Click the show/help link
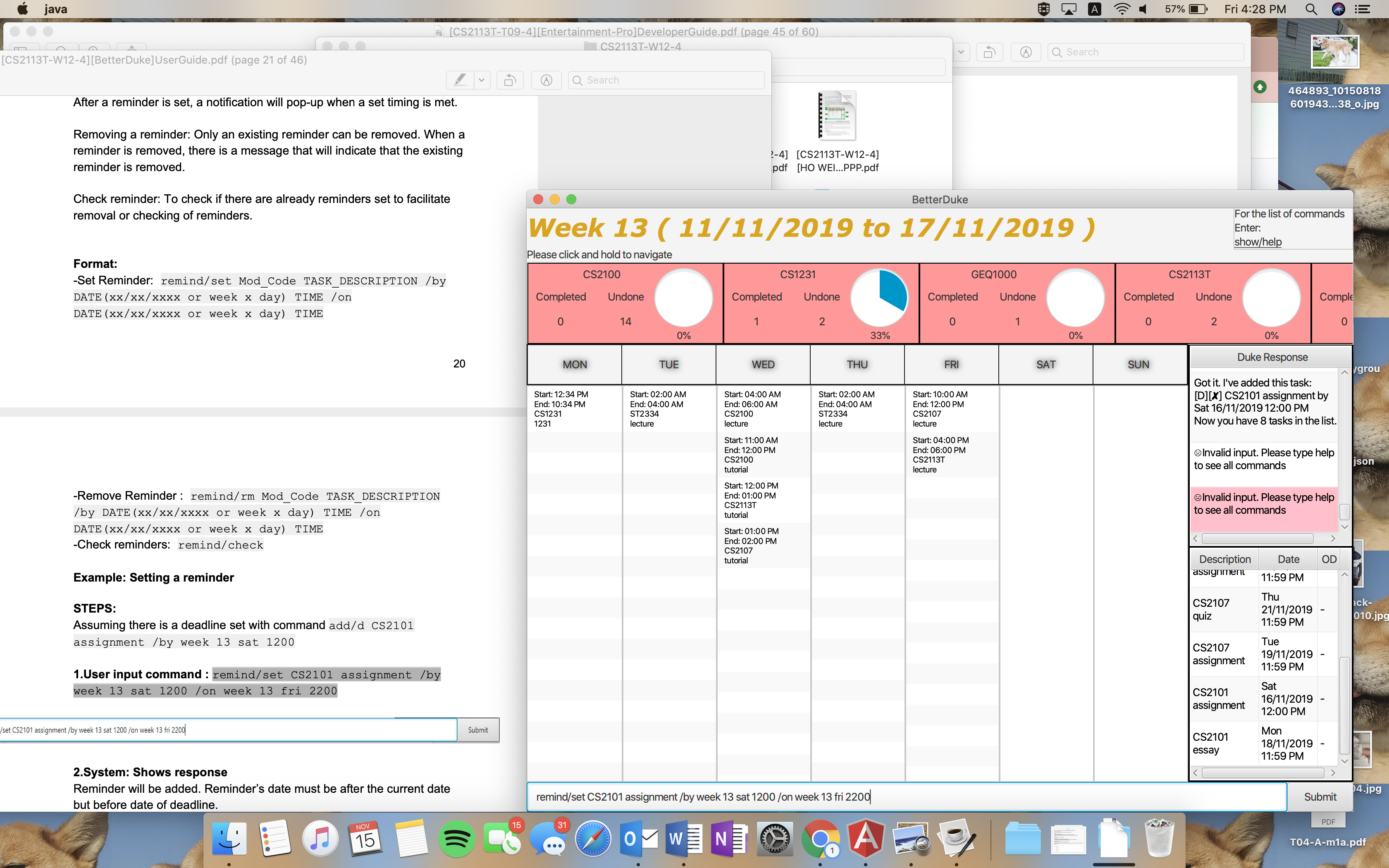1389x868 pixels. pos(1258,242)
